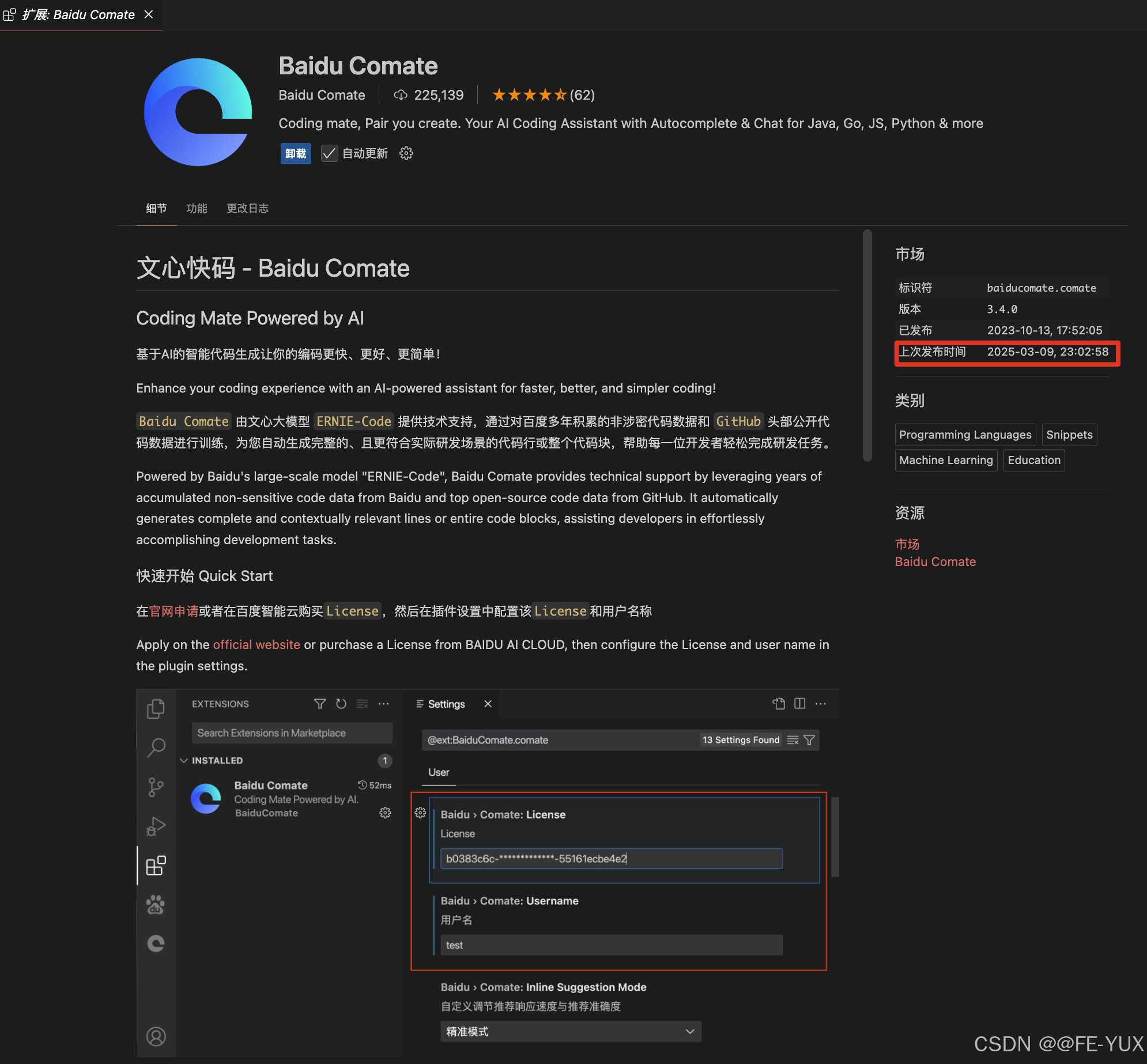Screen dimensions: 1147x1064
Task: Click the details pane scrollbar
Action: pyautogui.click(x=867, y=346)
